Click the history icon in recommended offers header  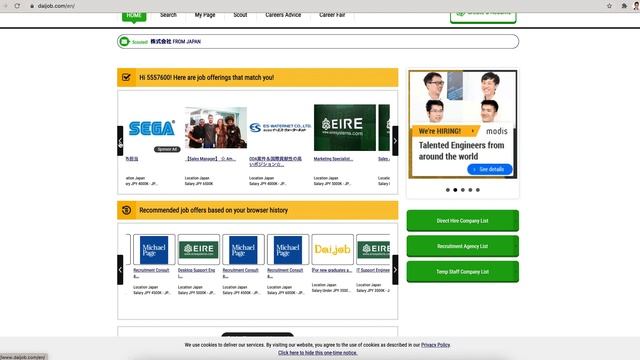(x=126, y=210)
